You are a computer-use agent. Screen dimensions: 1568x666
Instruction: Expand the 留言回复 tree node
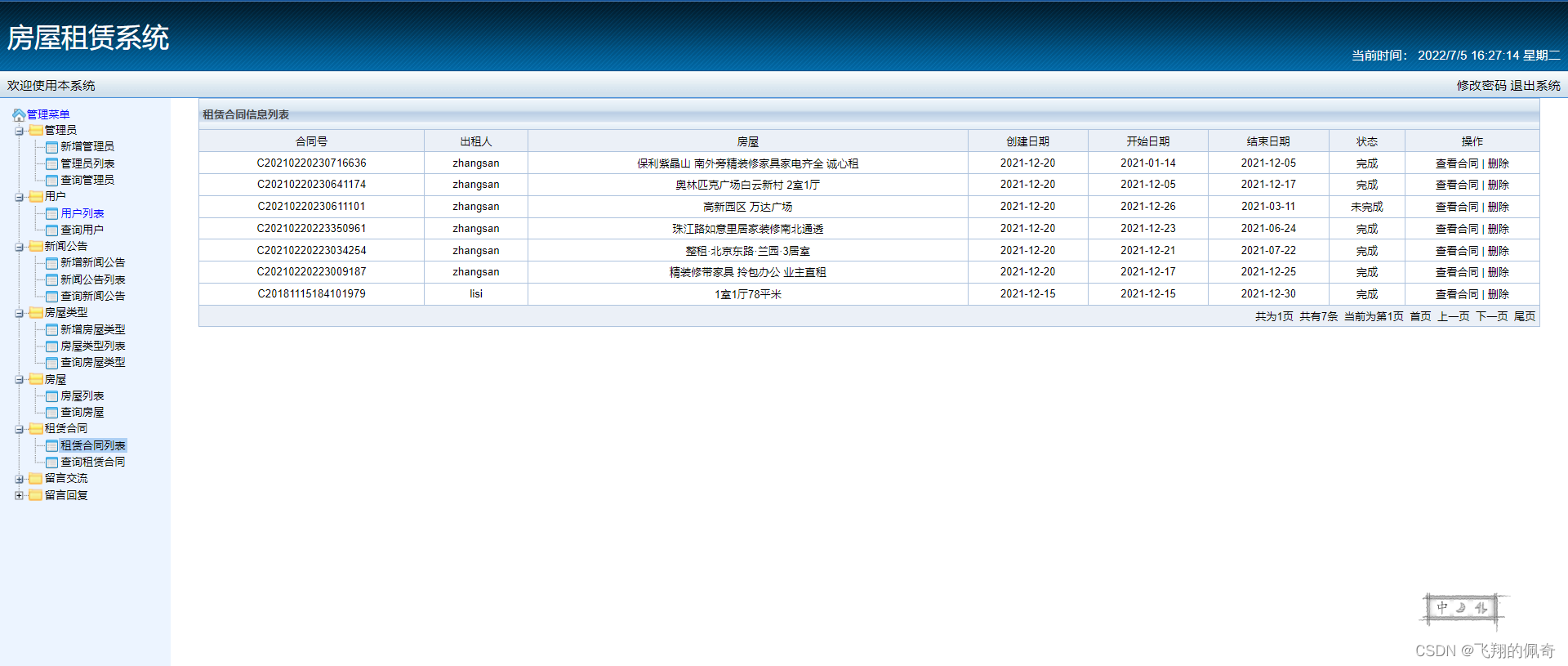click(19, 495)
